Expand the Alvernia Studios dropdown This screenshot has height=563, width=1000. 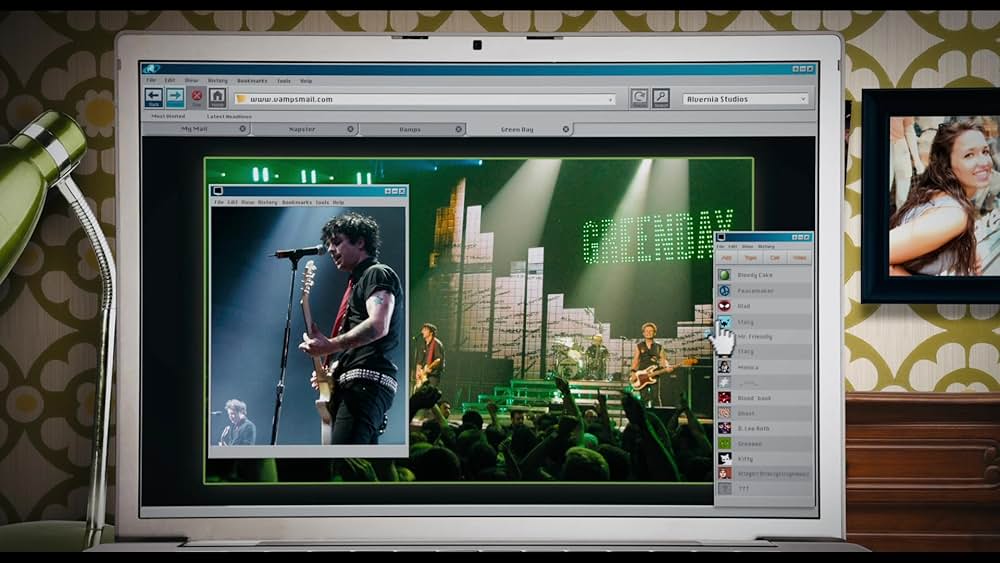[x=803, y=99]
